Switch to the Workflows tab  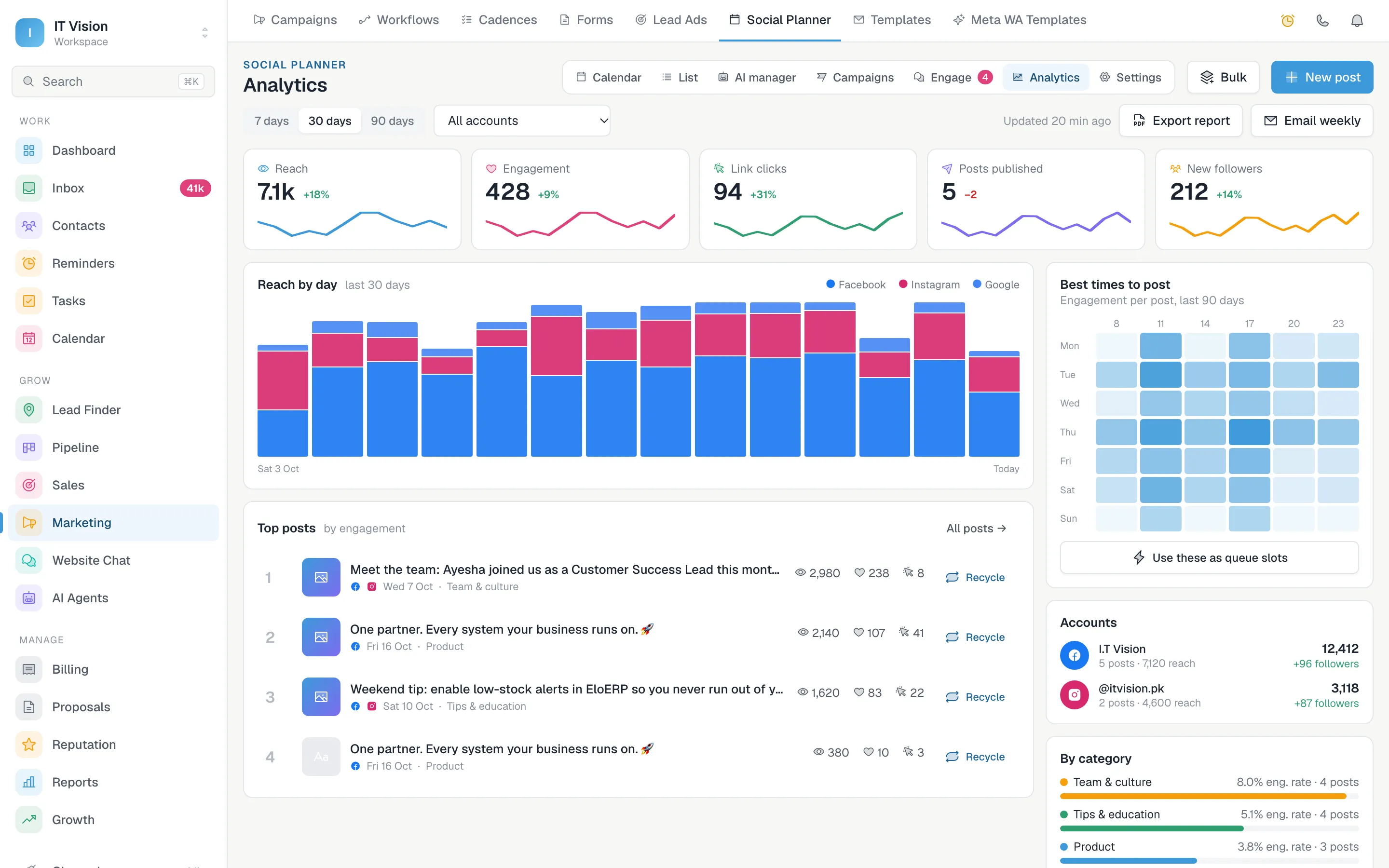(x=398, y=20)
